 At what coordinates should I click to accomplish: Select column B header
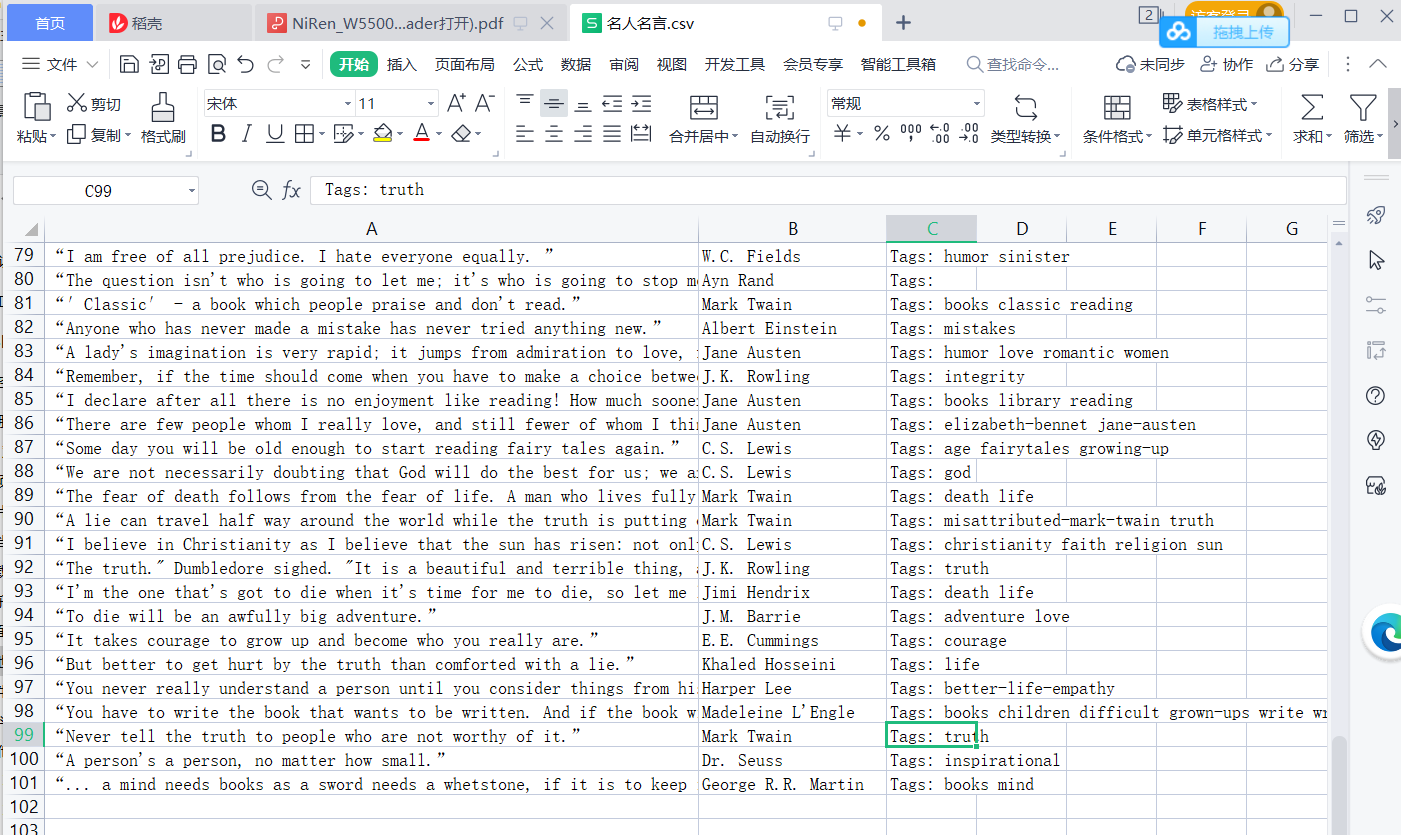point(792,229)
